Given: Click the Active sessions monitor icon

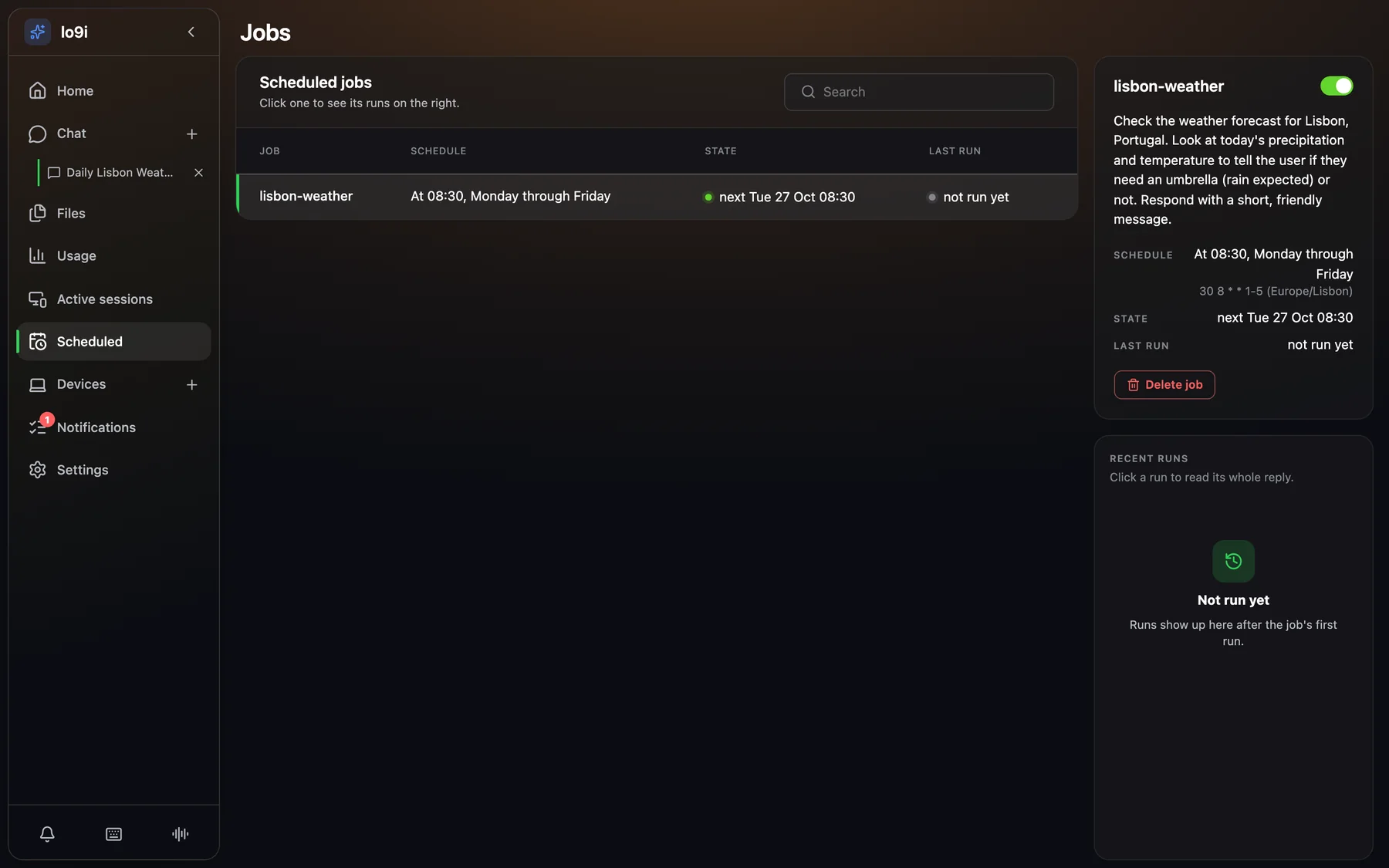Looking at the screenshot, I should (x=37, y=299).
